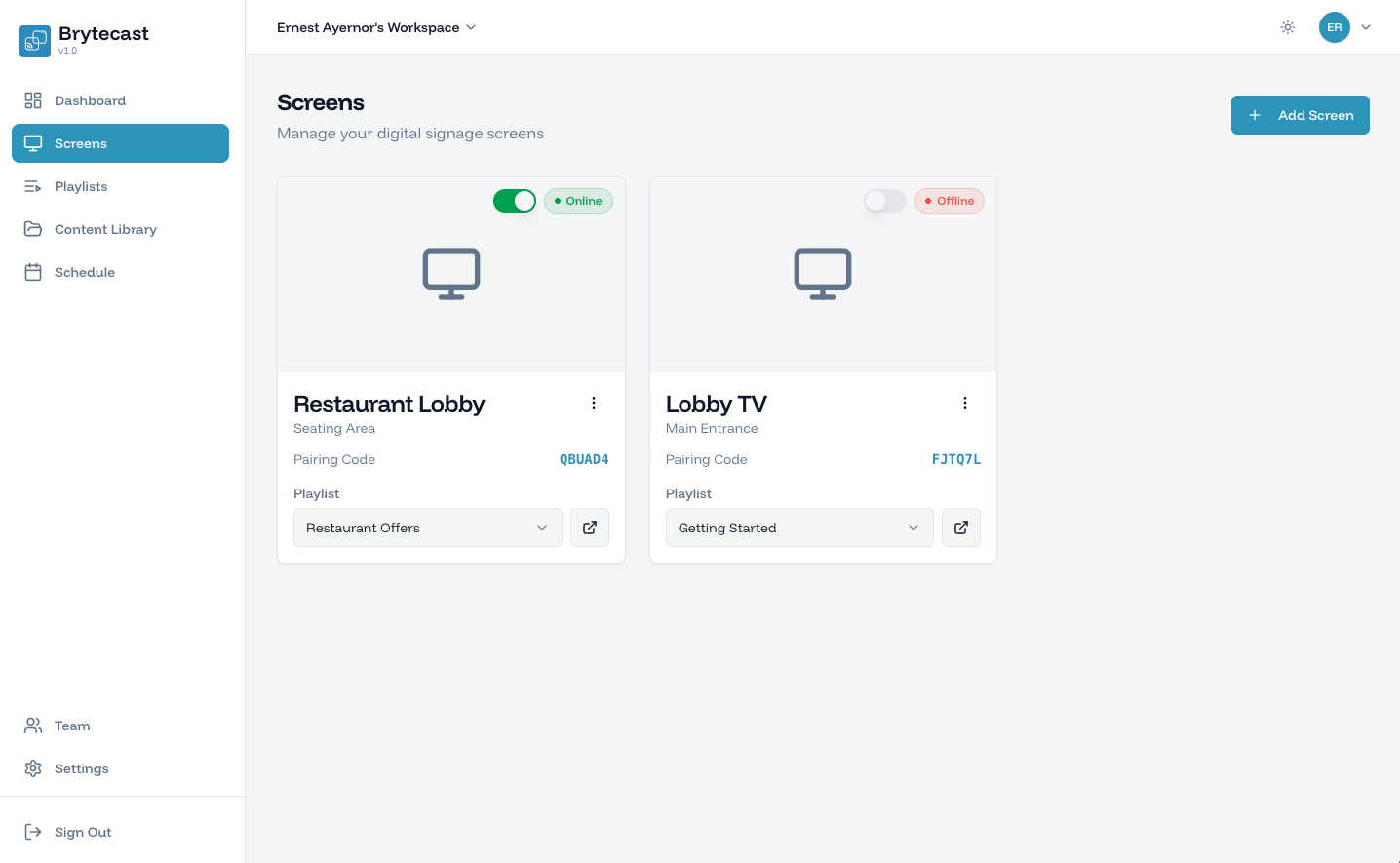Image resolution: width=1400 pixels, height=863 pixels.
Task: Click the Add Screen button
Action: point(1300,114)
